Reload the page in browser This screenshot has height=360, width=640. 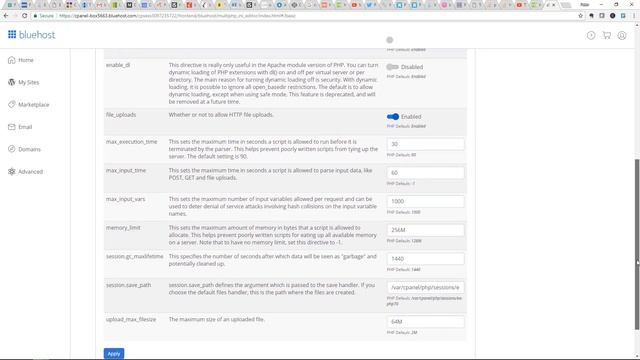[24, 16]
